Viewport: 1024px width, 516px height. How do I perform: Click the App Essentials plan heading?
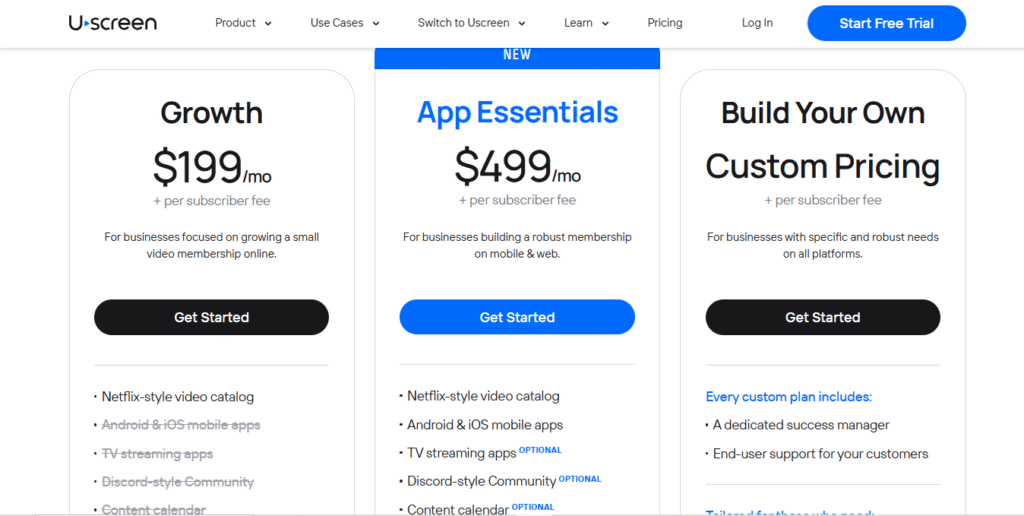(x=517, y=112)
